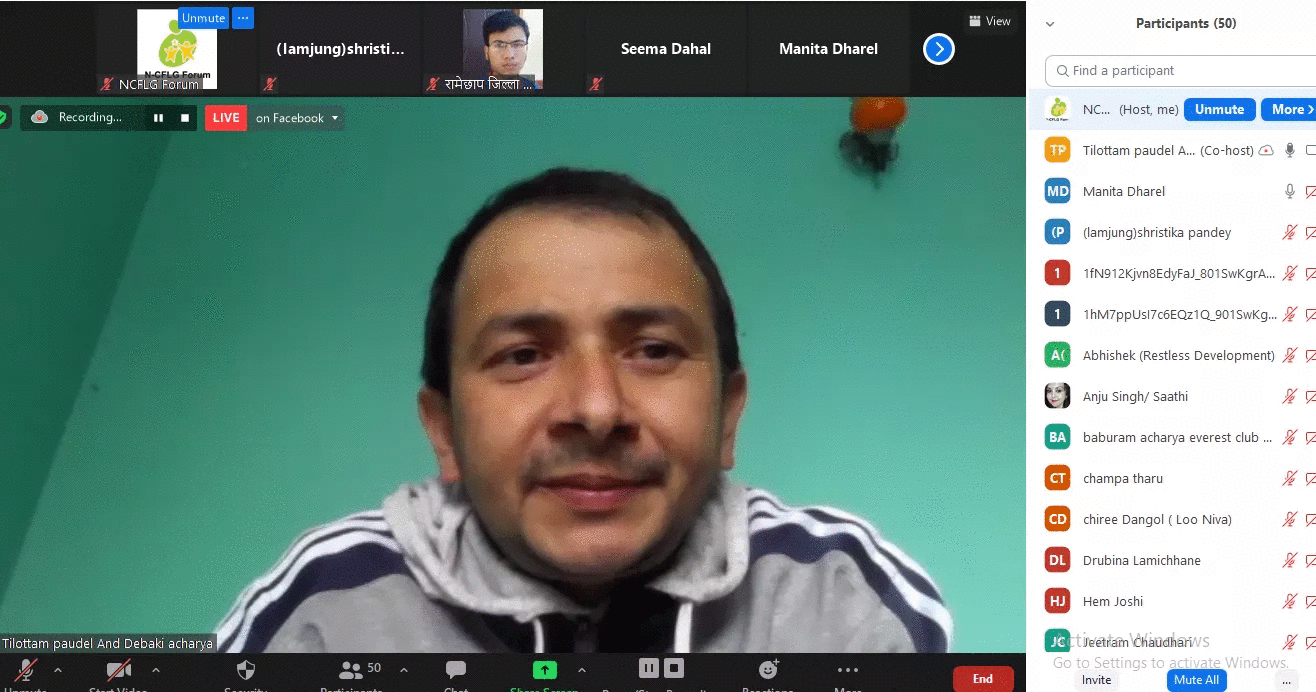Toggle camera with the Start Video icon
The width and height of the screenshot is (1316, 692).
click(x=118, y=670)
